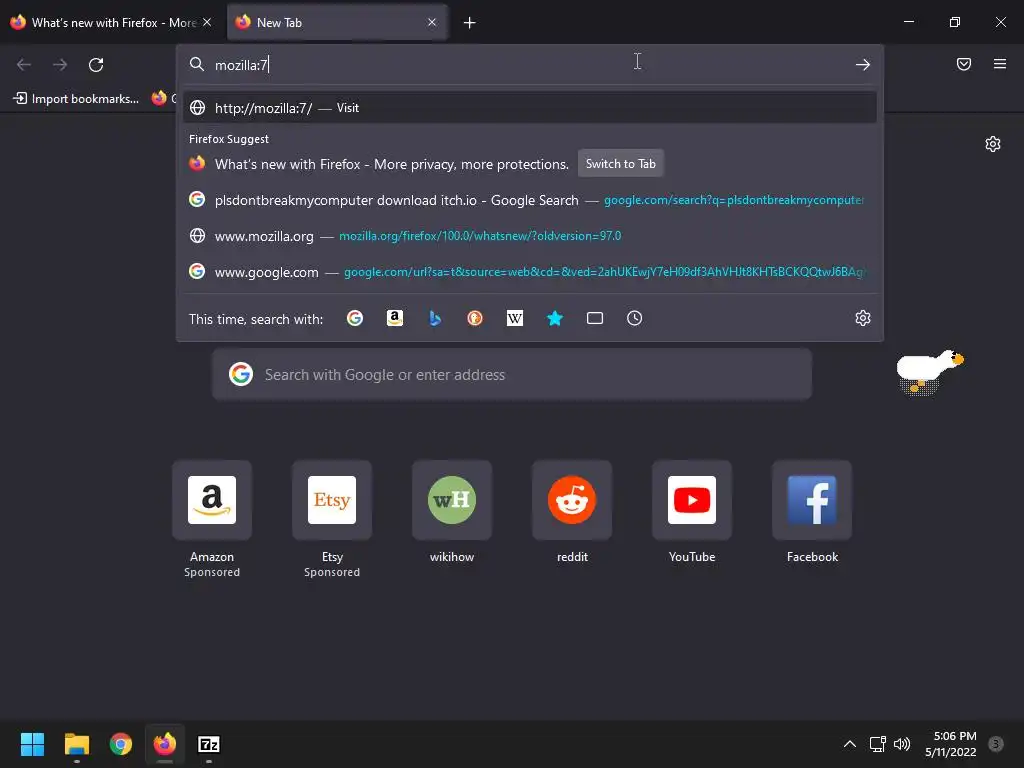
Task: Search this time with DuckDuckGo icon
Action: (x=475, y=318)
